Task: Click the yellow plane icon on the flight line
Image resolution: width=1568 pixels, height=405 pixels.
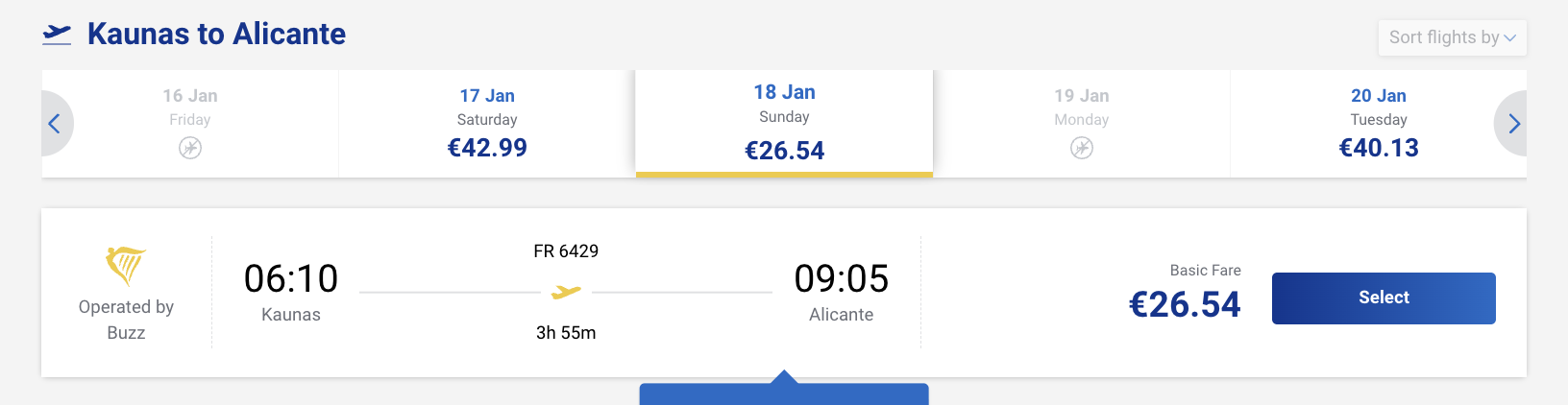Action: 566,292
